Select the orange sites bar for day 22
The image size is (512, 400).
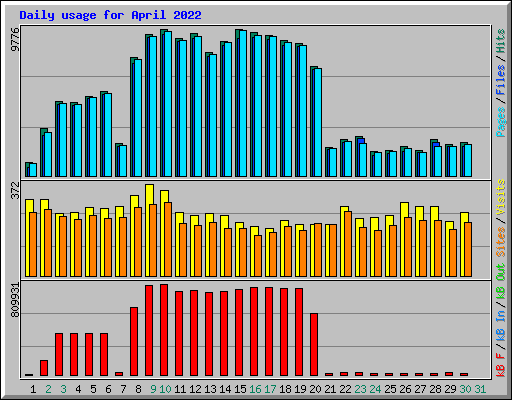point(348,244)
